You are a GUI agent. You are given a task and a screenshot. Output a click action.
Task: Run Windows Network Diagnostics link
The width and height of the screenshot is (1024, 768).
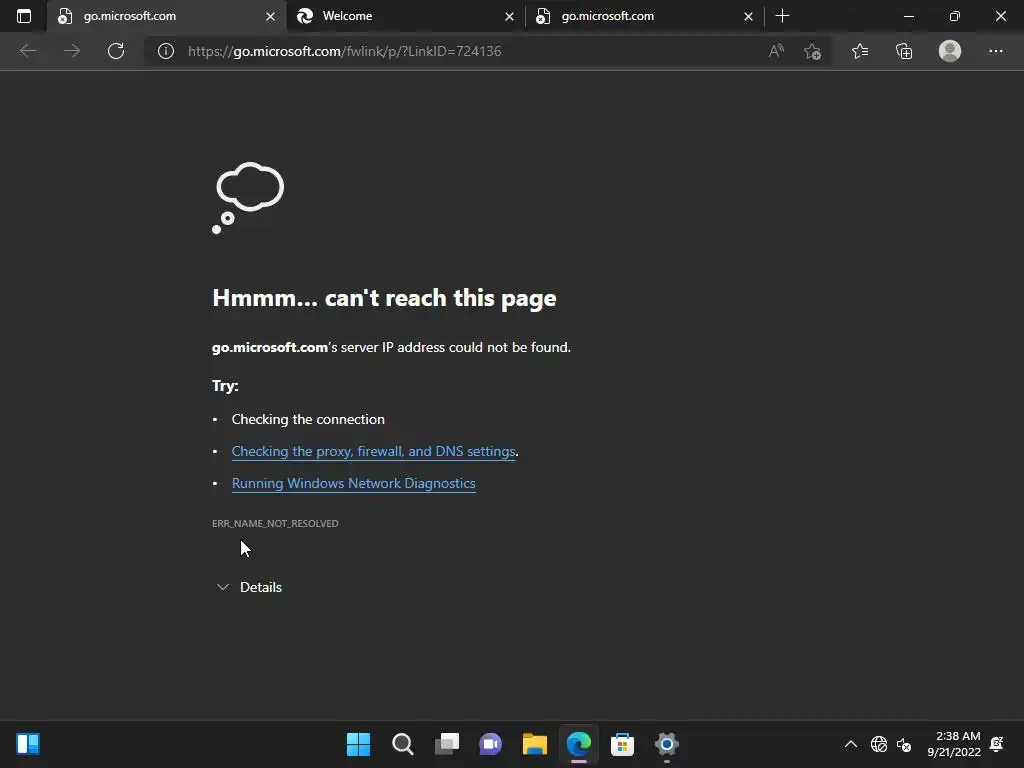tap(353, 483)
